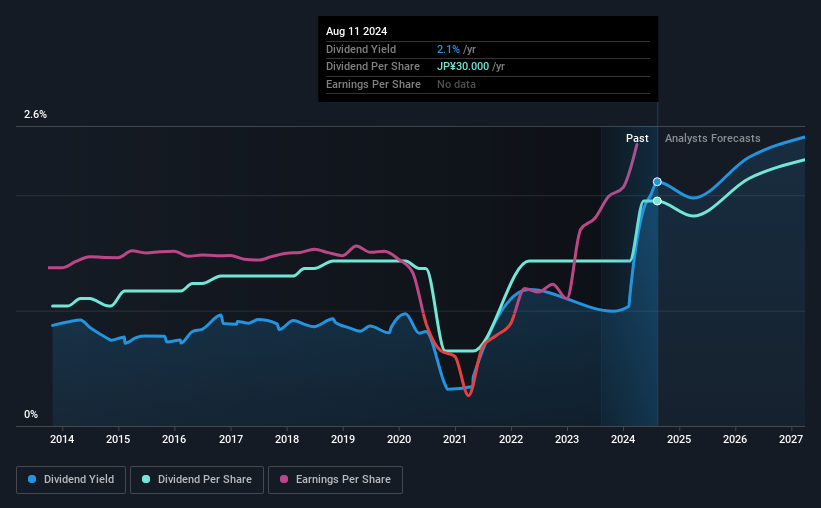Click the teal Dividend Per Share data point marker

click(x=657, y=201)
